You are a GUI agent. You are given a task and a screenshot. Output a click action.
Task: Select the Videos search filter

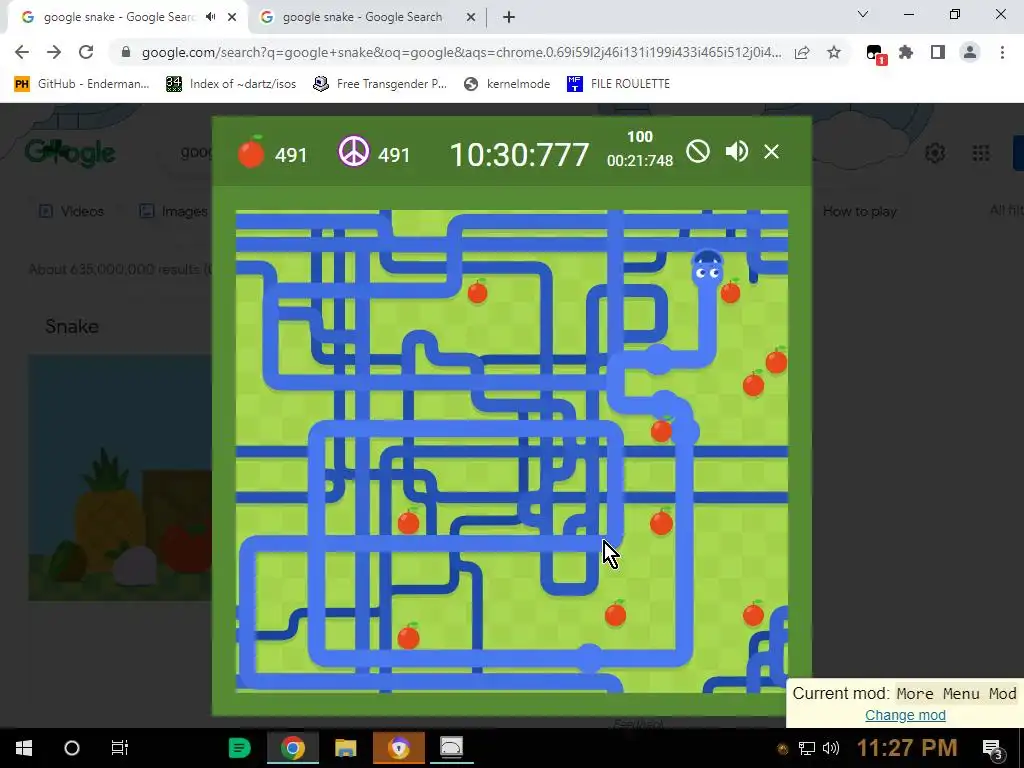(72, 211)
